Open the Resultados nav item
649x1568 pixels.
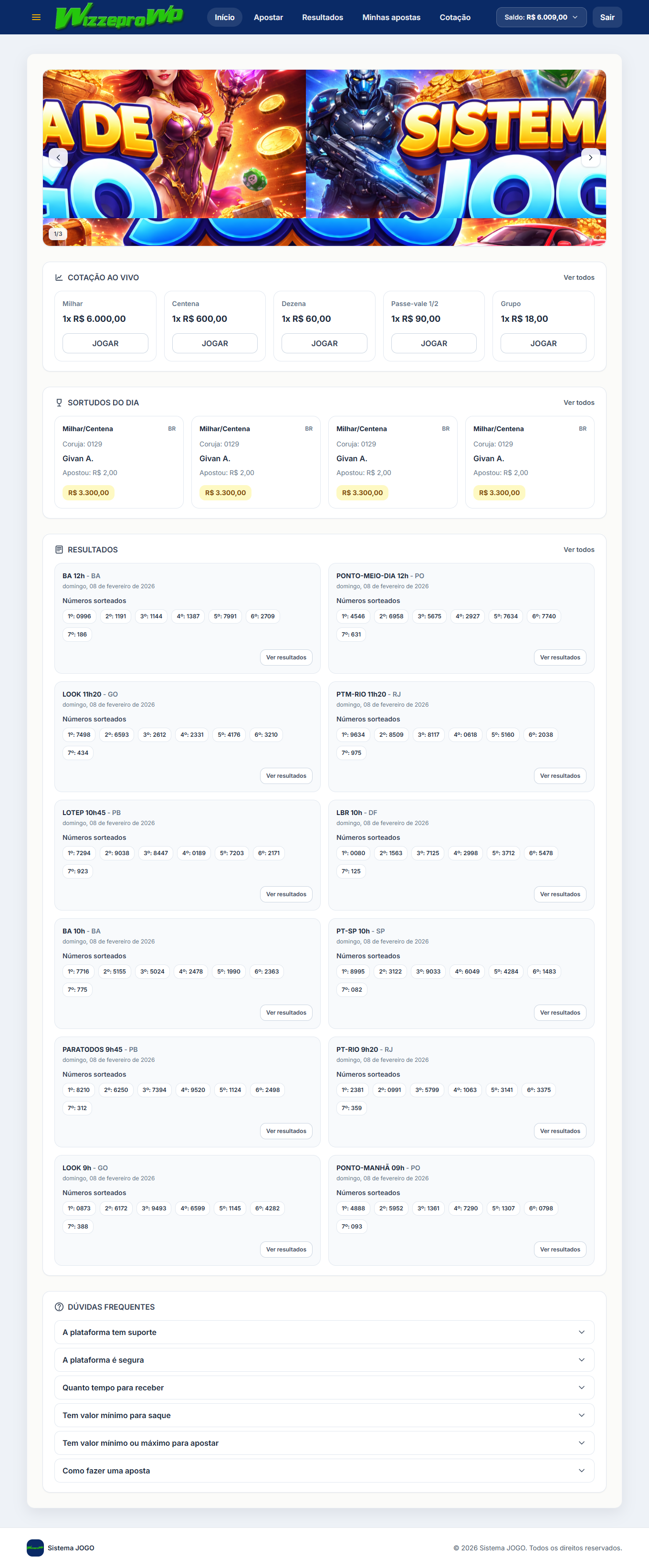(x=323, y=17)
